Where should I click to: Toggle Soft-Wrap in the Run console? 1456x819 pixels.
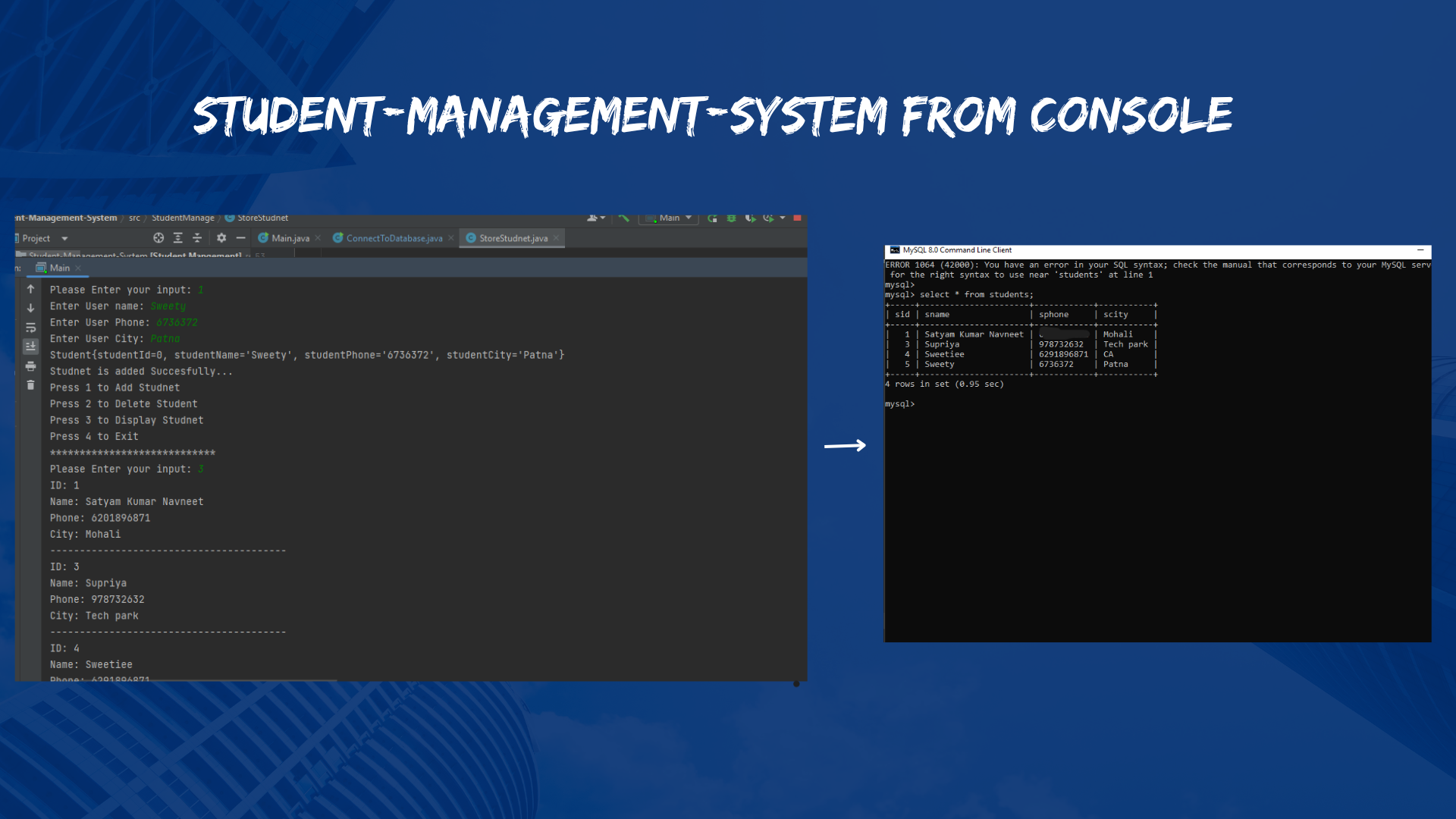click(x=30, y=328)
